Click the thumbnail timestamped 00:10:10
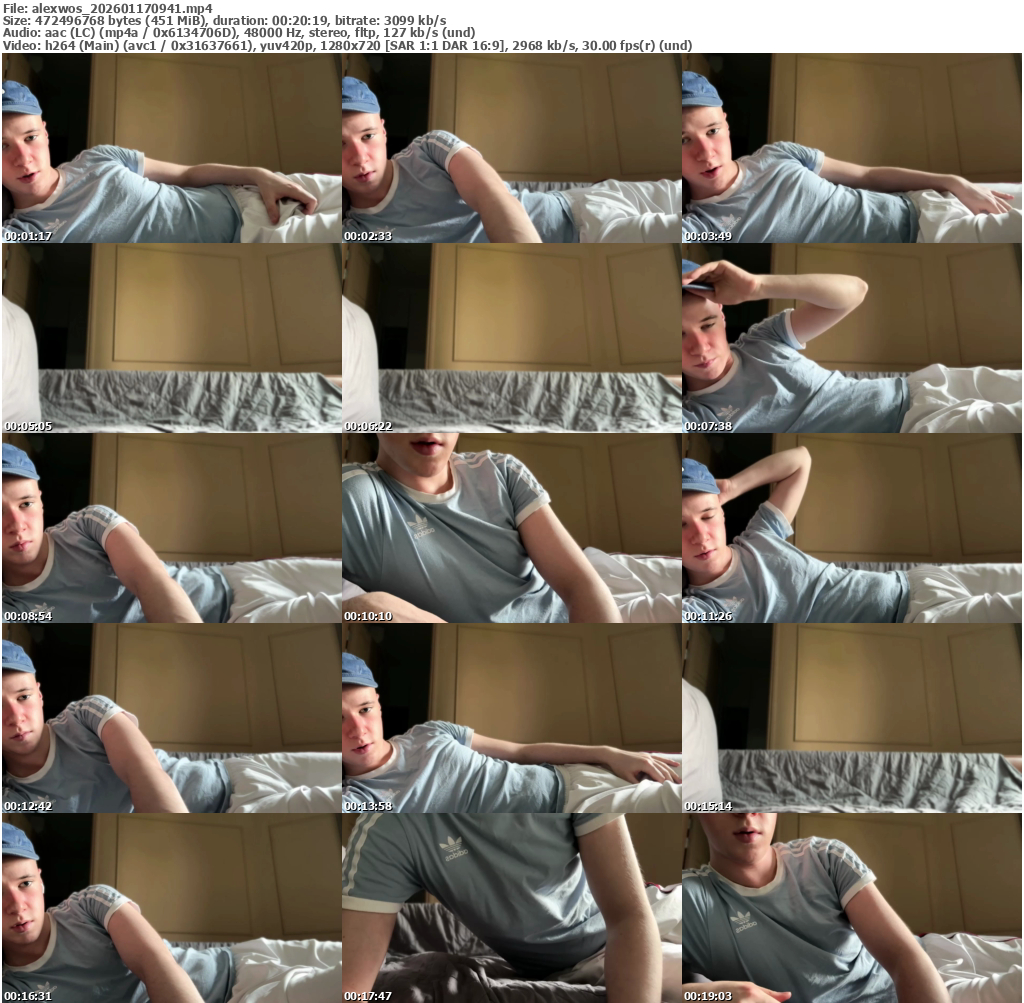The image size is (1024, 1003). [x=512, y=528]
